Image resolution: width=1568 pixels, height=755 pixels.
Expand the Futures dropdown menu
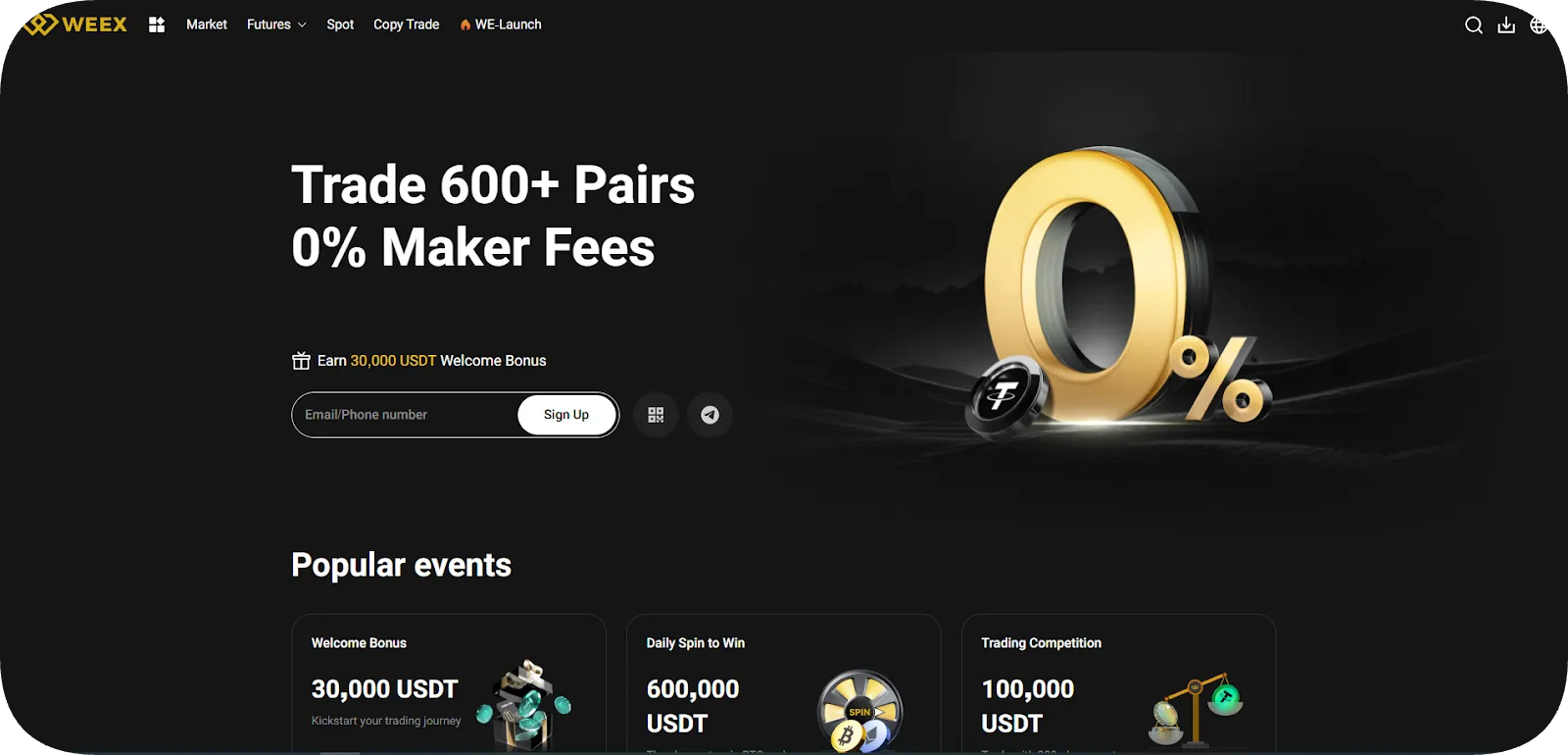click(x=276, y=25)
